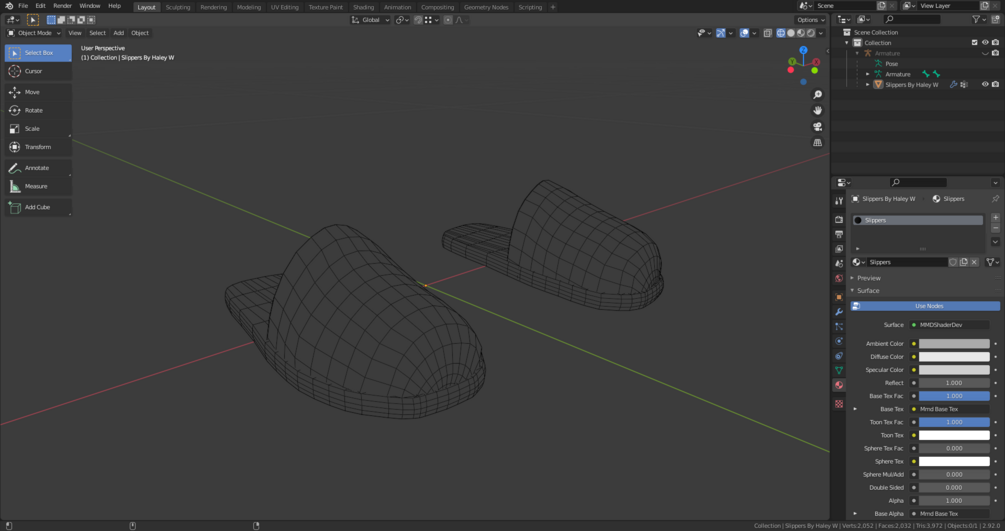Hide Slippers By Haley W in outliner

(x=984, y=85)
